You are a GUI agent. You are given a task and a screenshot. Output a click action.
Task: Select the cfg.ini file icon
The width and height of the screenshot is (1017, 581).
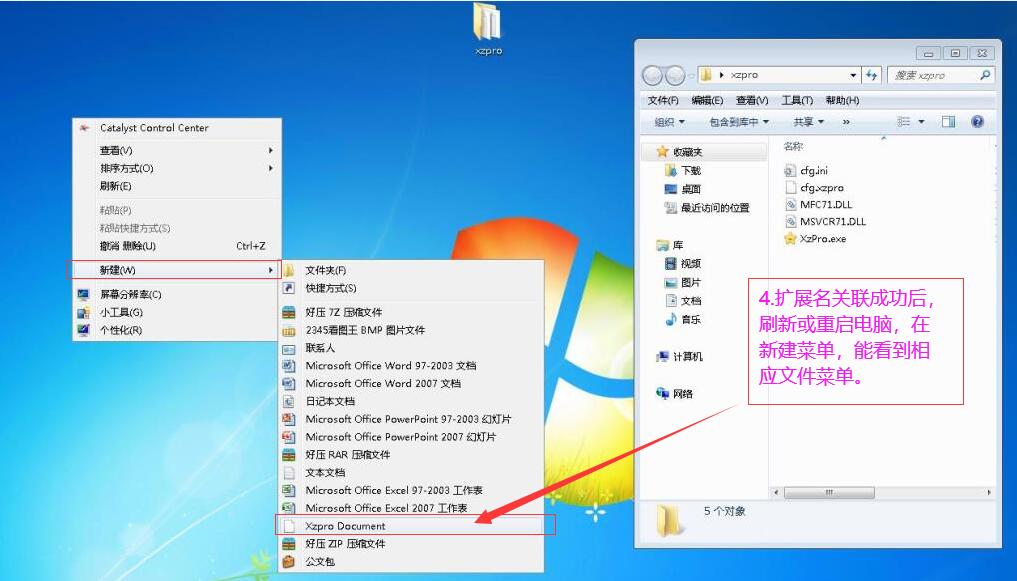(x=790, y=171)
